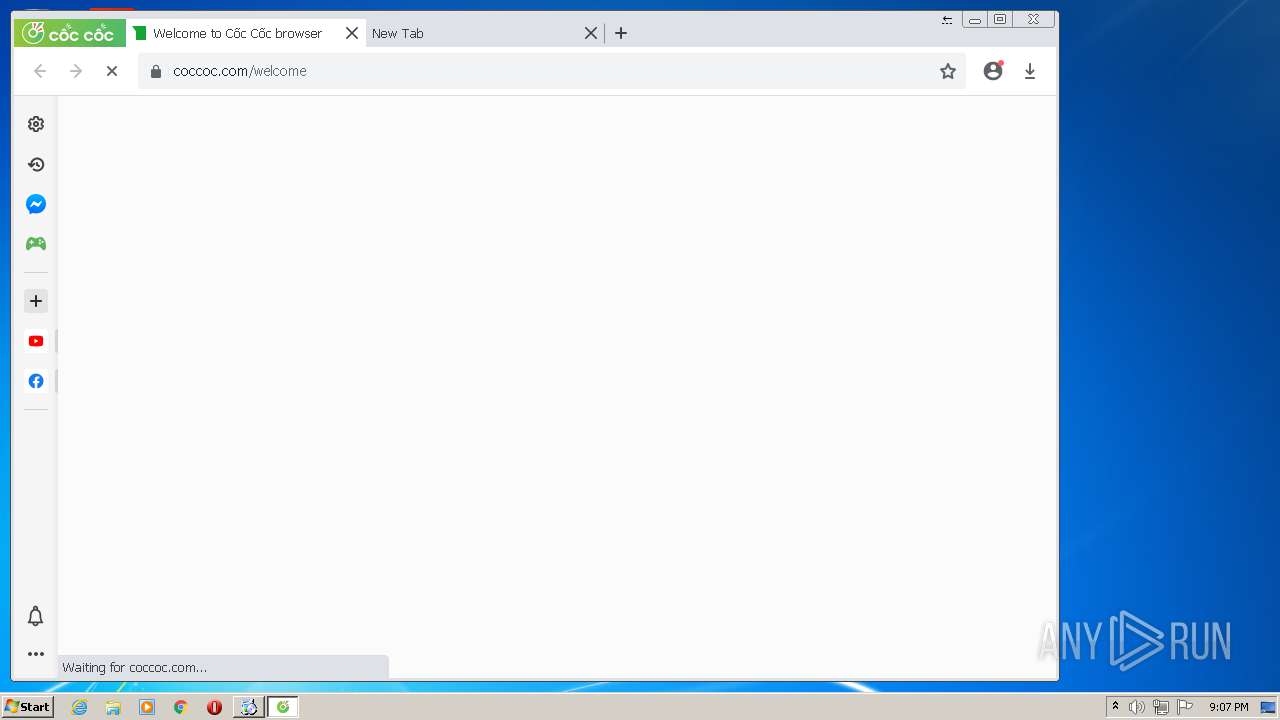Switch to Welcome to Cốc Cốc browser tab
Image resolution: width=1280 pixels, height=720 pixels.
(237, 33)
